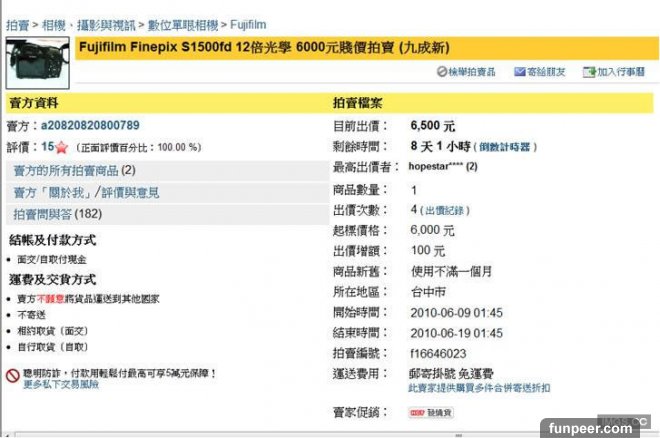Viewport: 660px width, 438px height.
Task: Click the HOT promotion badge icon
Action: (417, 412)
